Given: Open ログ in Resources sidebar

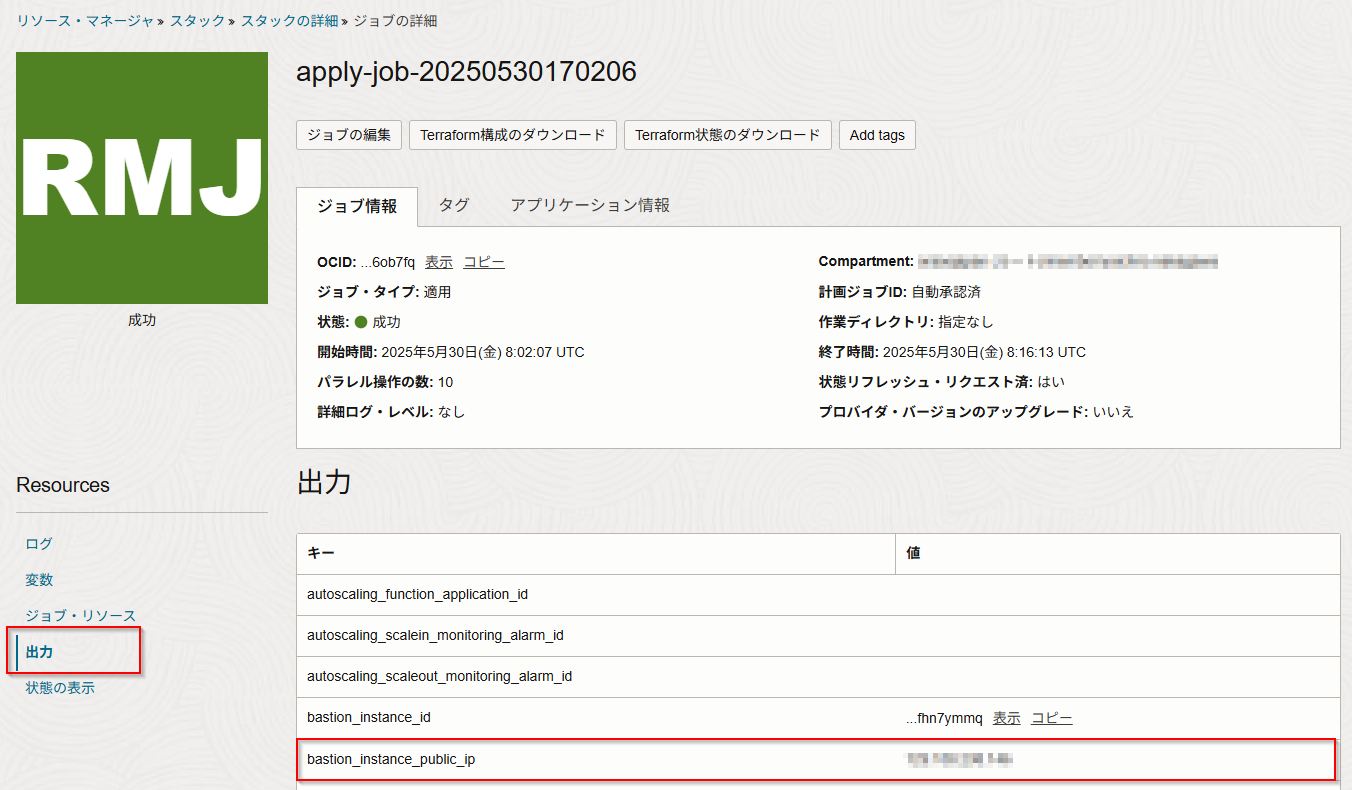Looking at the screenshot, I should pyautogui.click(x=39, y=544).
